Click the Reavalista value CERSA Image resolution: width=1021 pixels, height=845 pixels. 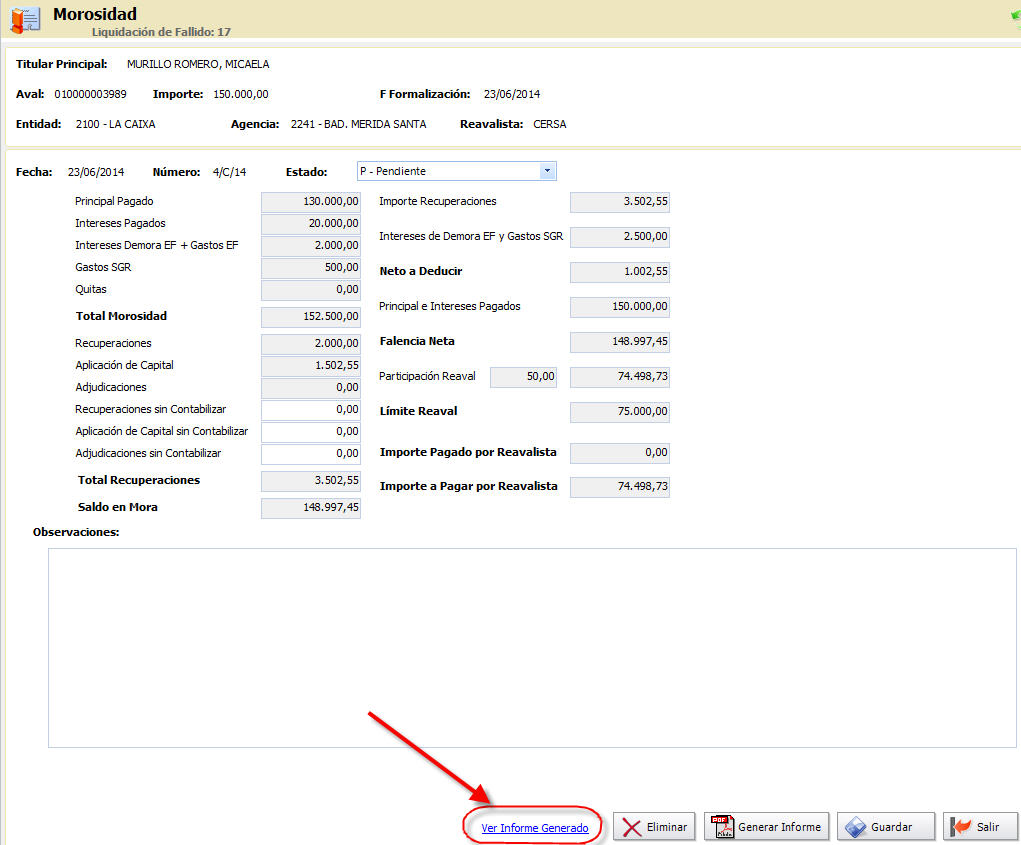[x=550, y=124]
